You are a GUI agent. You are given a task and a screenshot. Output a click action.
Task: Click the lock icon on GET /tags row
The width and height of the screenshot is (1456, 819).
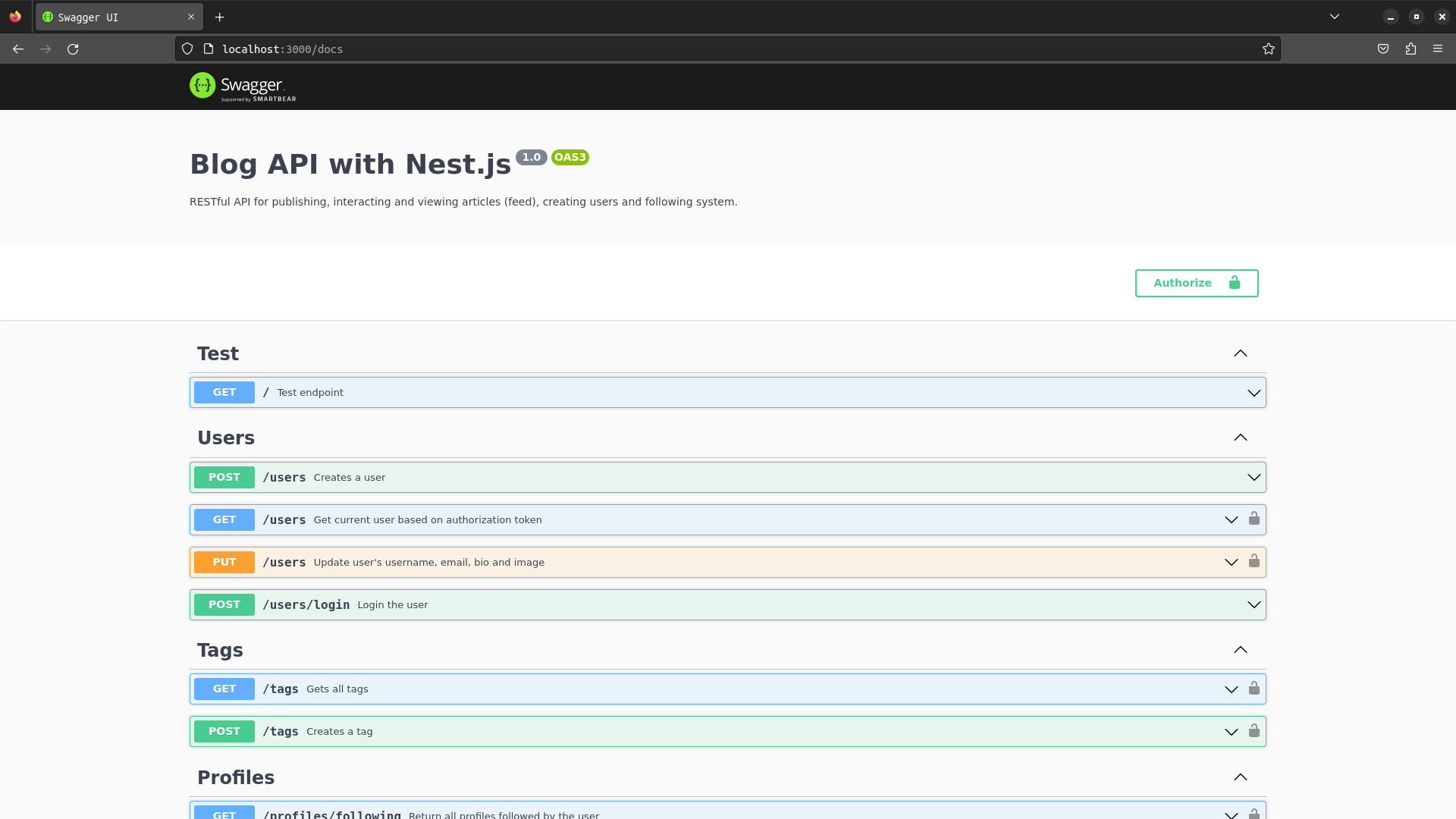pos(1254,688)
